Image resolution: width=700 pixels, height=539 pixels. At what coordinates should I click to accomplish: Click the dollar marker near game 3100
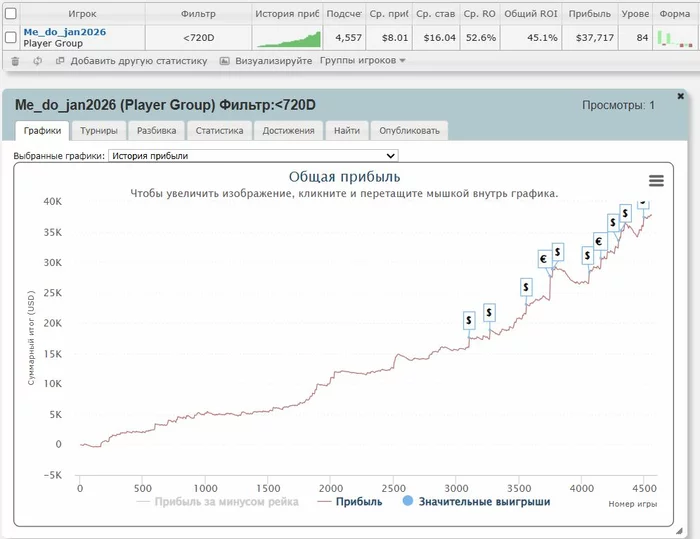click(469, 320)
